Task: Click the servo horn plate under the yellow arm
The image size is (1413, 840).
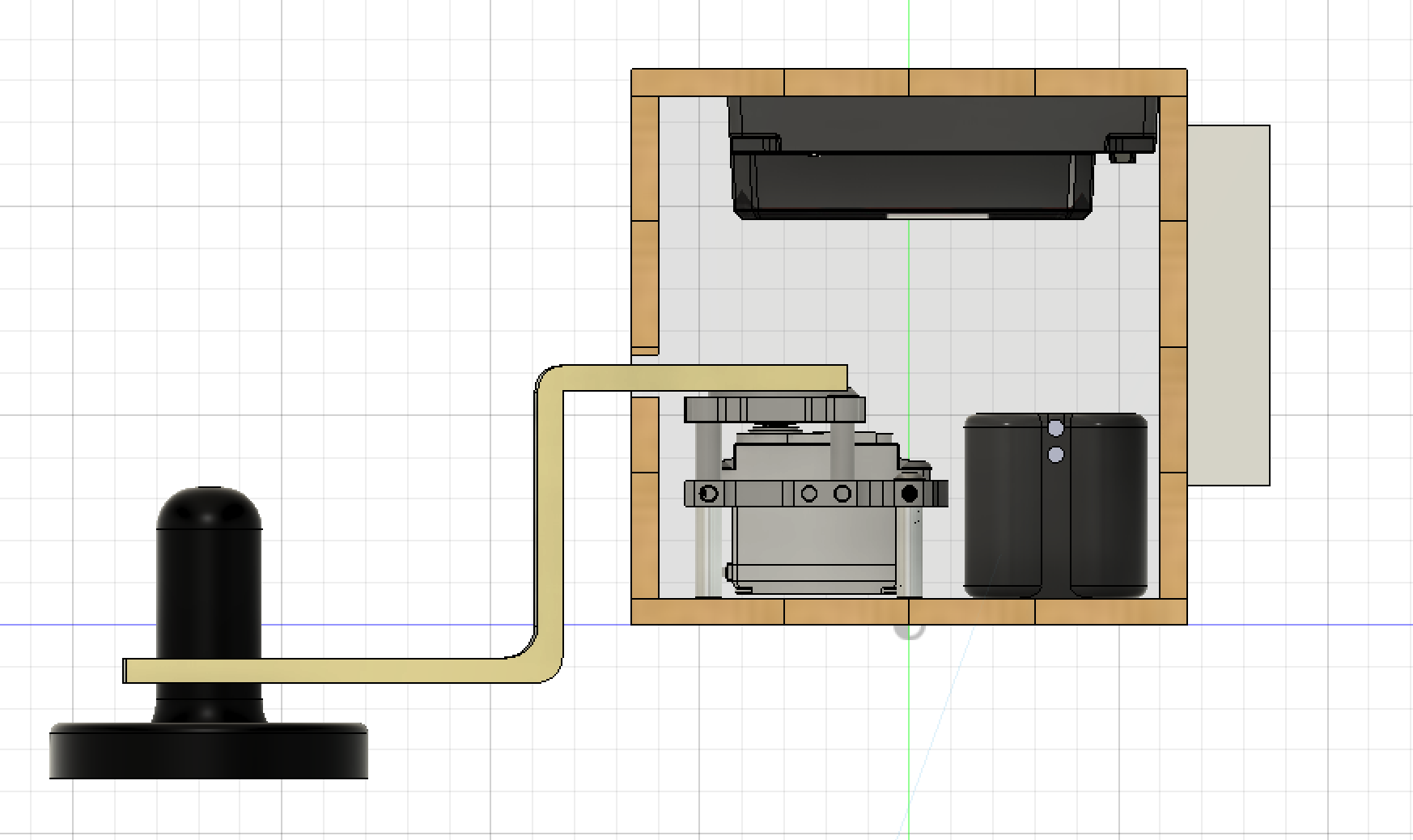Action: [x=774, y=408]
